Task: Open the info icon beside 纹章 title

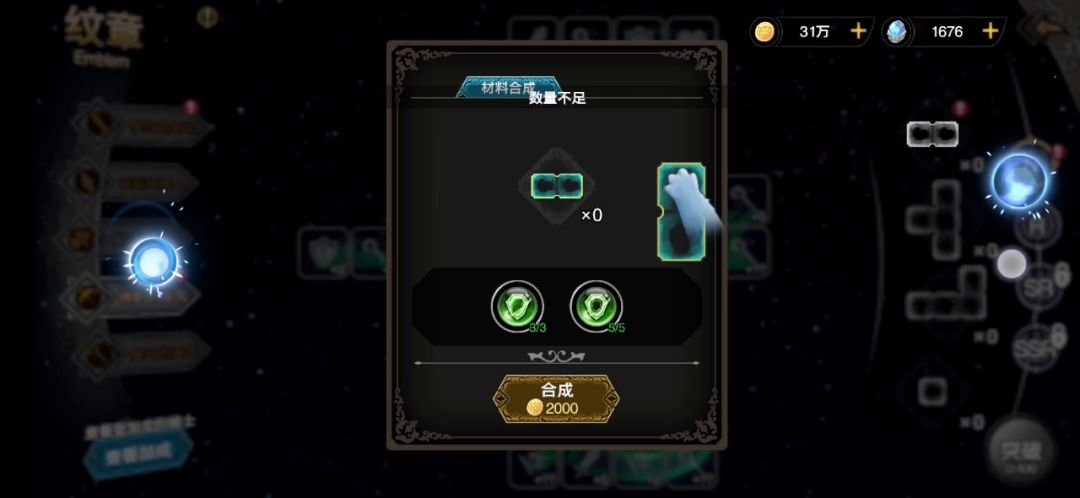Action: pyautogui.click(x=207, y=17)
